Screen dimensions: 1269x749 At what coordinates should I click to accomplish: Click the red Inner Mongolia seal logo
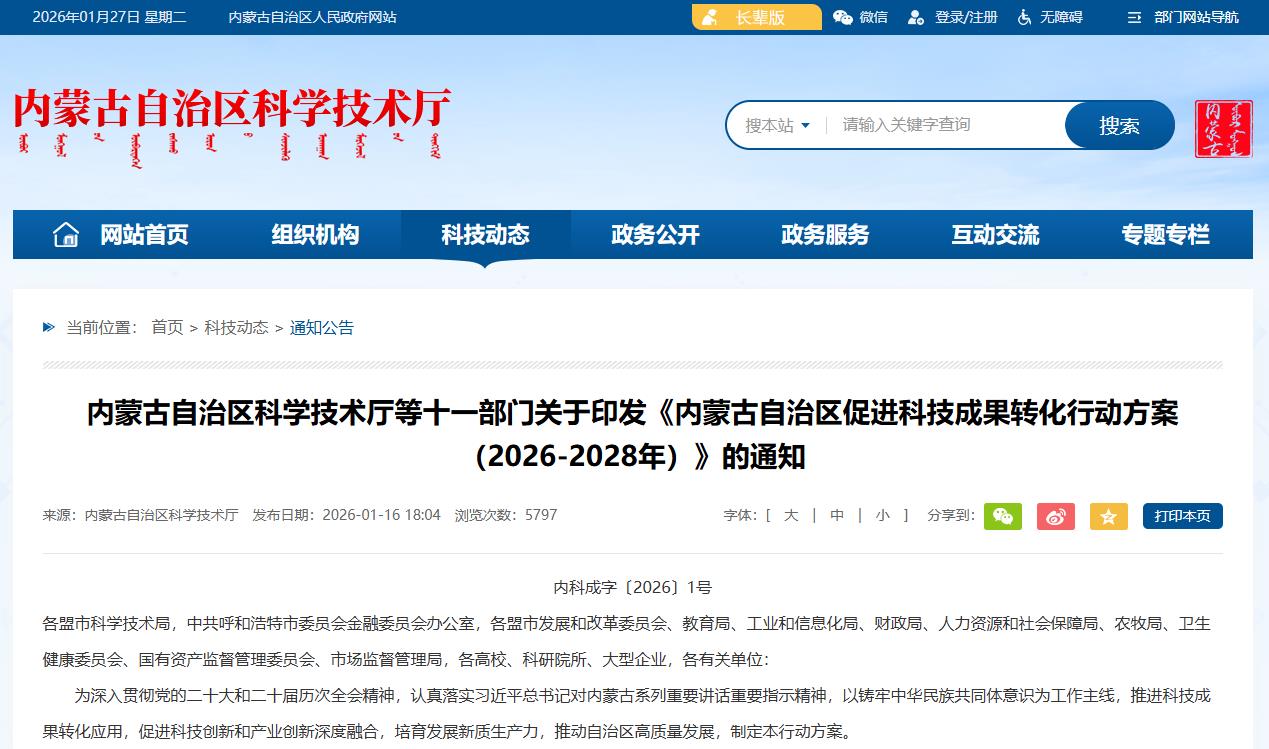coord(1223,129)
